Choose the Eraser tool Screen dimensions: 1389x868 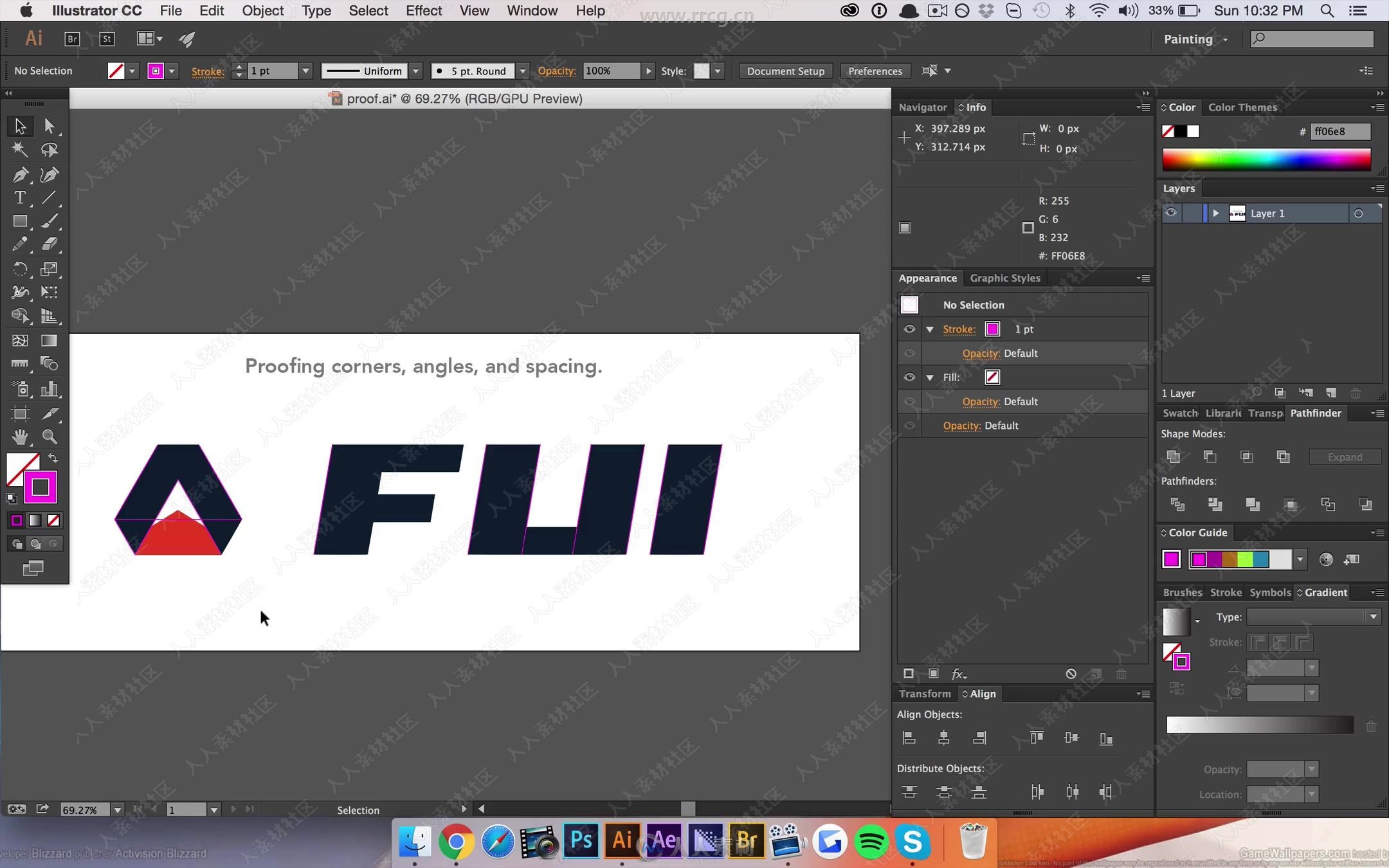[x=50, y=244]
